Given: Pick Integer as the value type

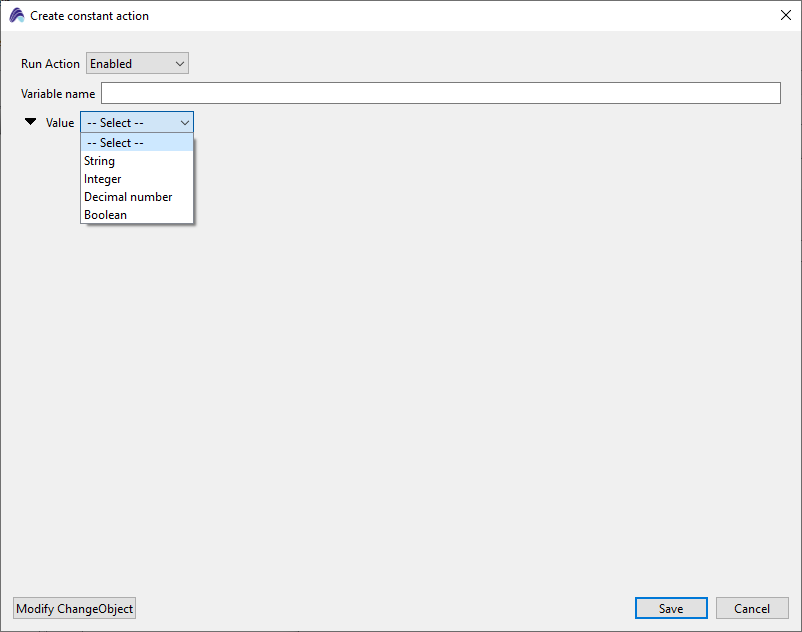Looking at the screenshot, I should point(103,179).
